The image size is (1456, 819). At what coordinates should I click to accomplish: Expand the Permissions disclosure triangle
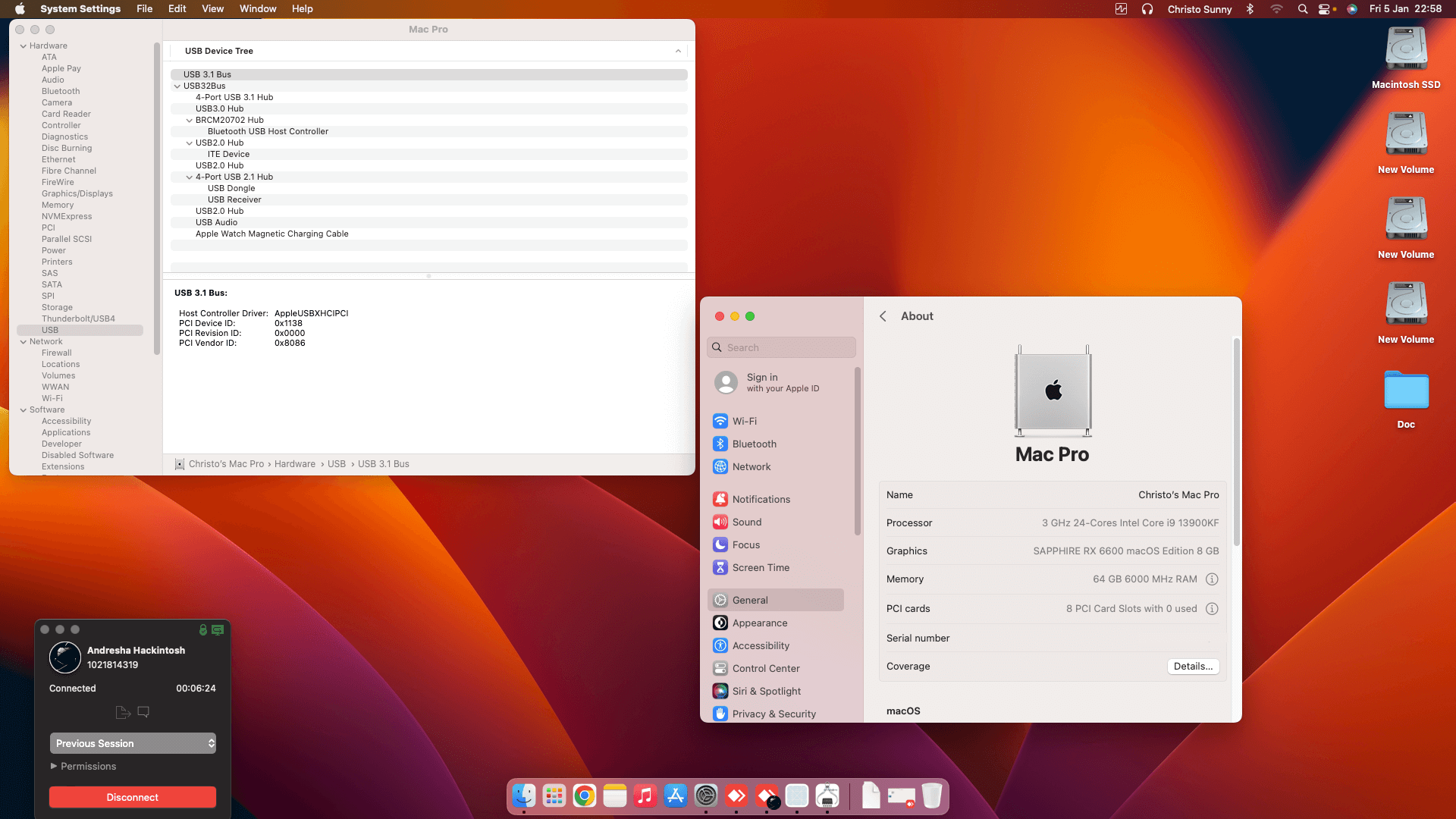click(54, 766)
